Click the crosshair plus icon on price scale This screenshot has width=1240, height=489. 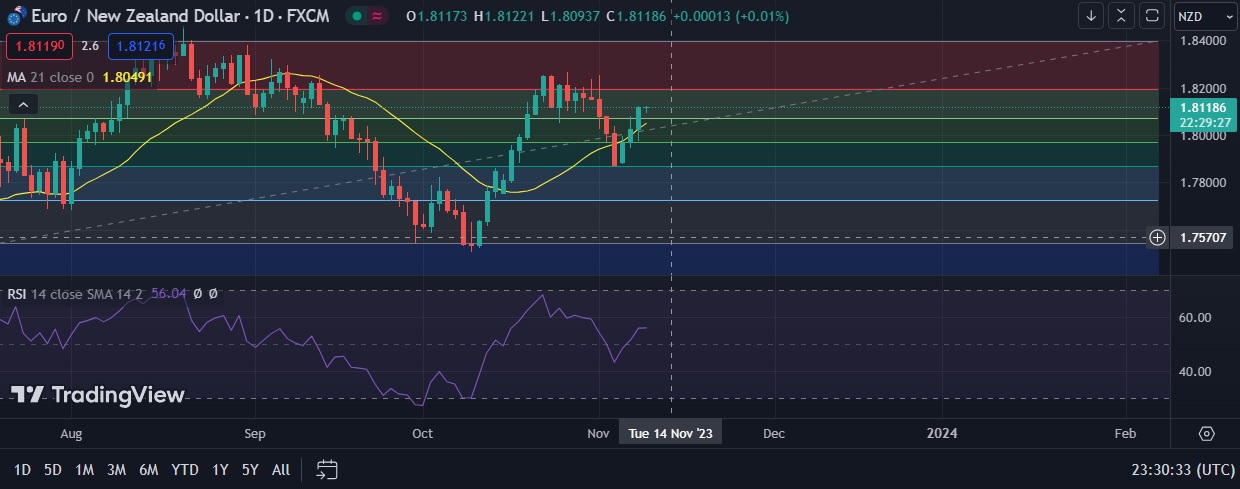pos(1157,237)
